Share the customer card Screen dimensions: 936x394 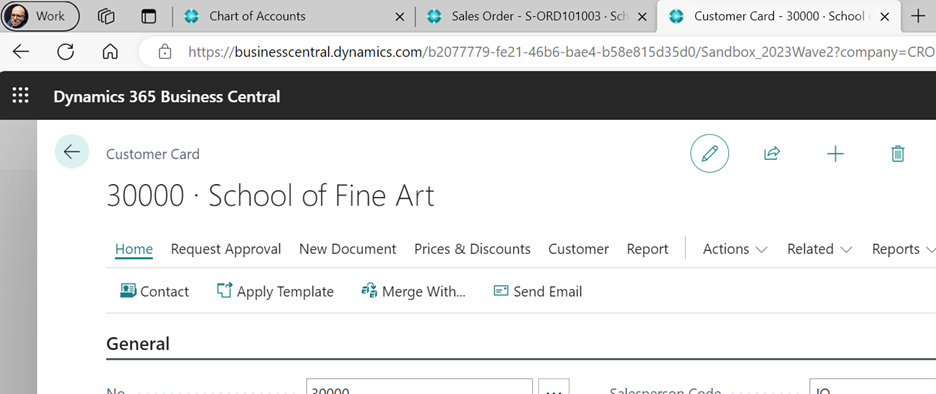[772, 154]
